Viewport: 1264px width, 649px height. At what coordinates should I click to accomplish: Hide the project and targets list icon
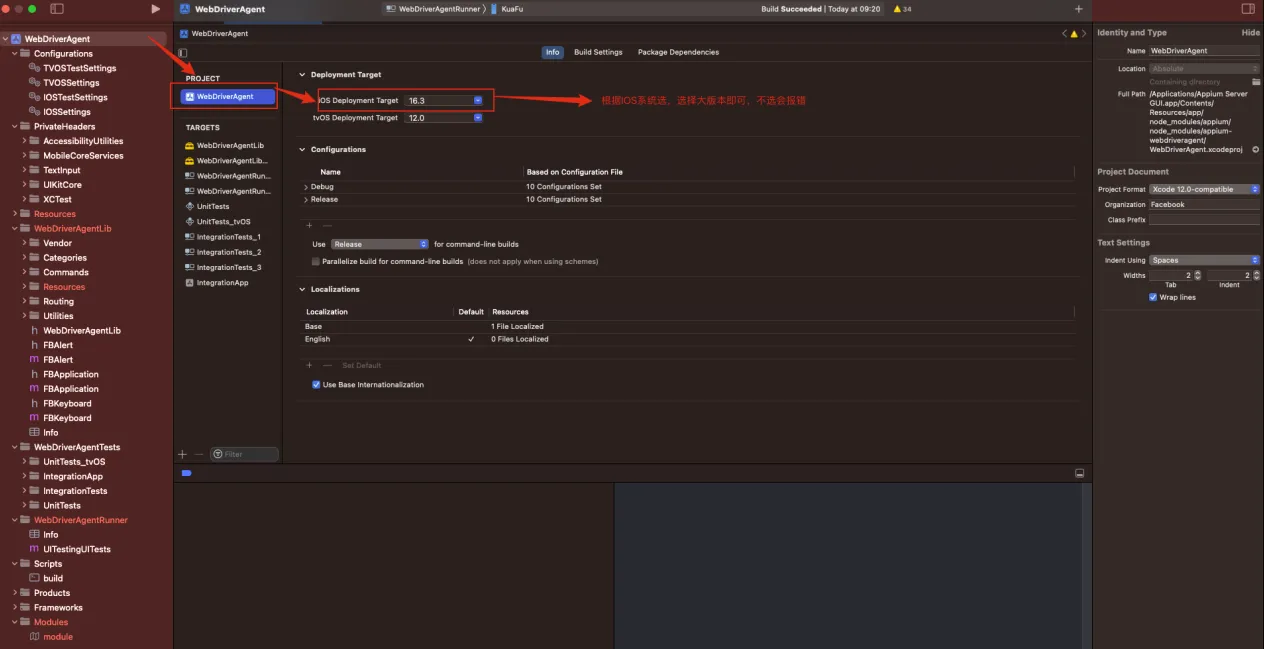pos(183,53)
